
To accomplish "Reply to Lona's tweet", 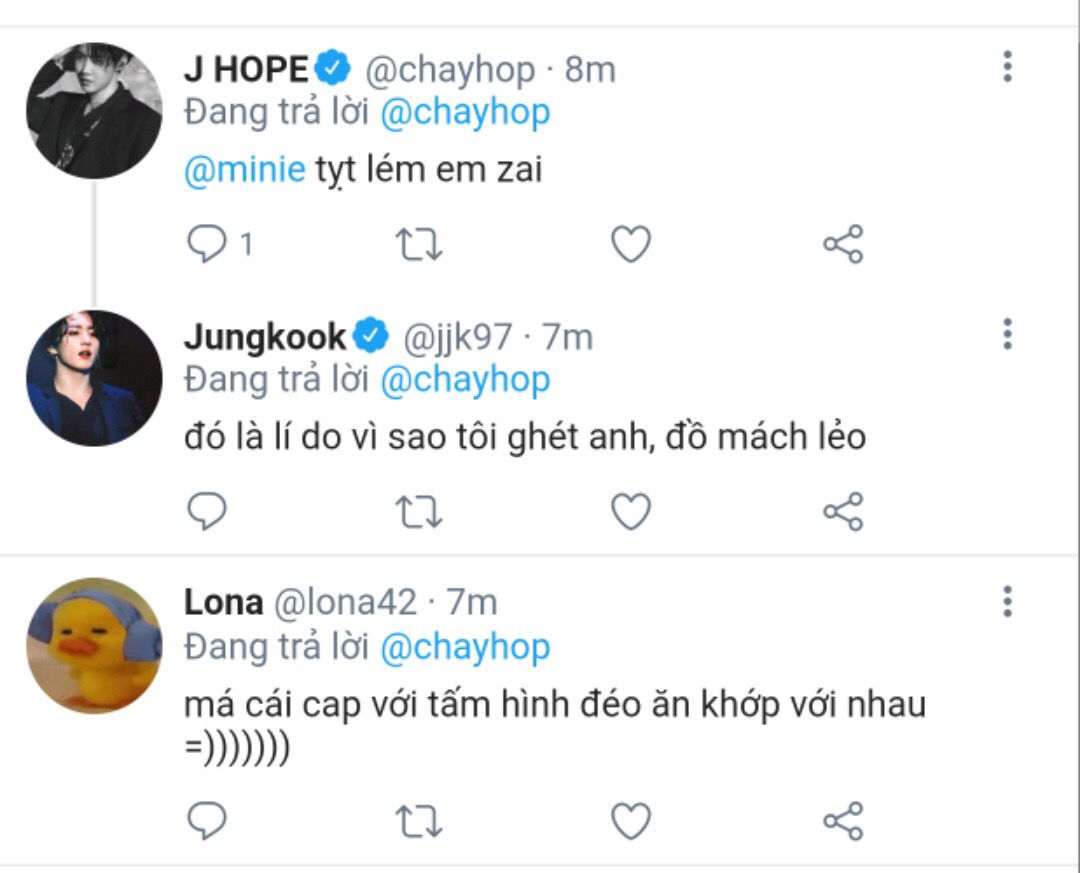I will pyautogui.click(x=207, y=821).
